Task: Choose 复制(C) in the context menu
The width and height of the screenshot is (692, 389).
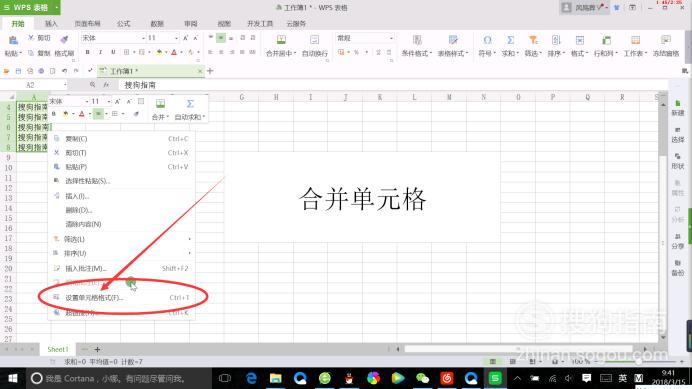Action: point(121,139)
